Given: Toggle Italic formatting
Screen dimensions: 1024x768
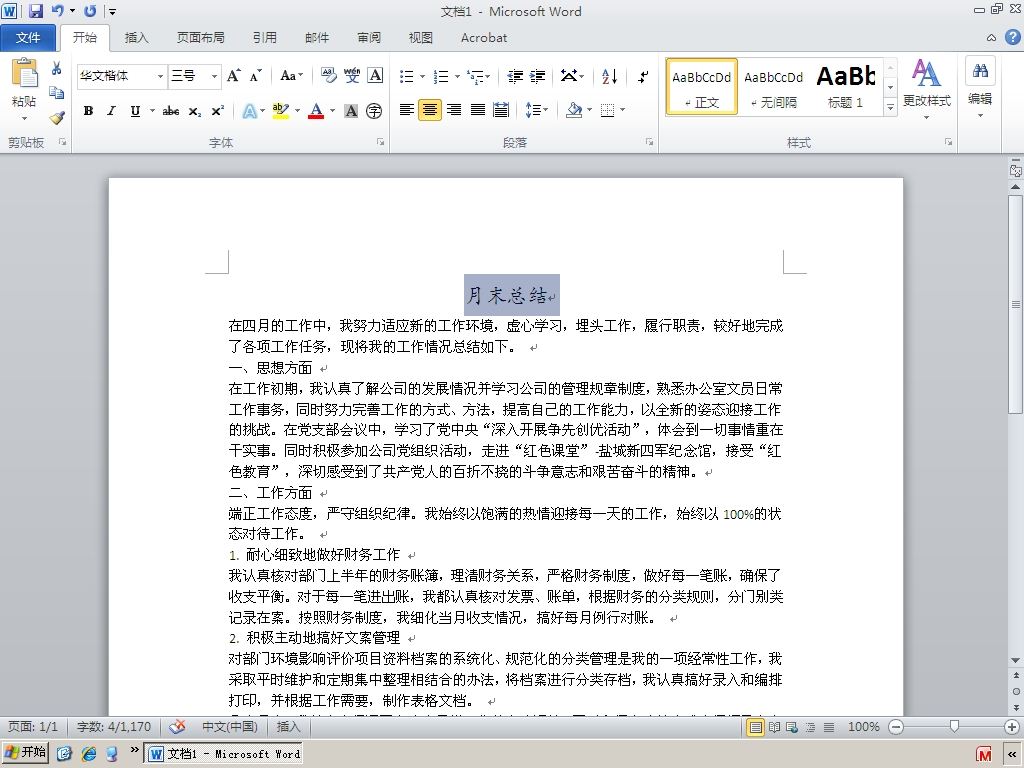Looking at the screenshot, I should click(x=112, y=111).
